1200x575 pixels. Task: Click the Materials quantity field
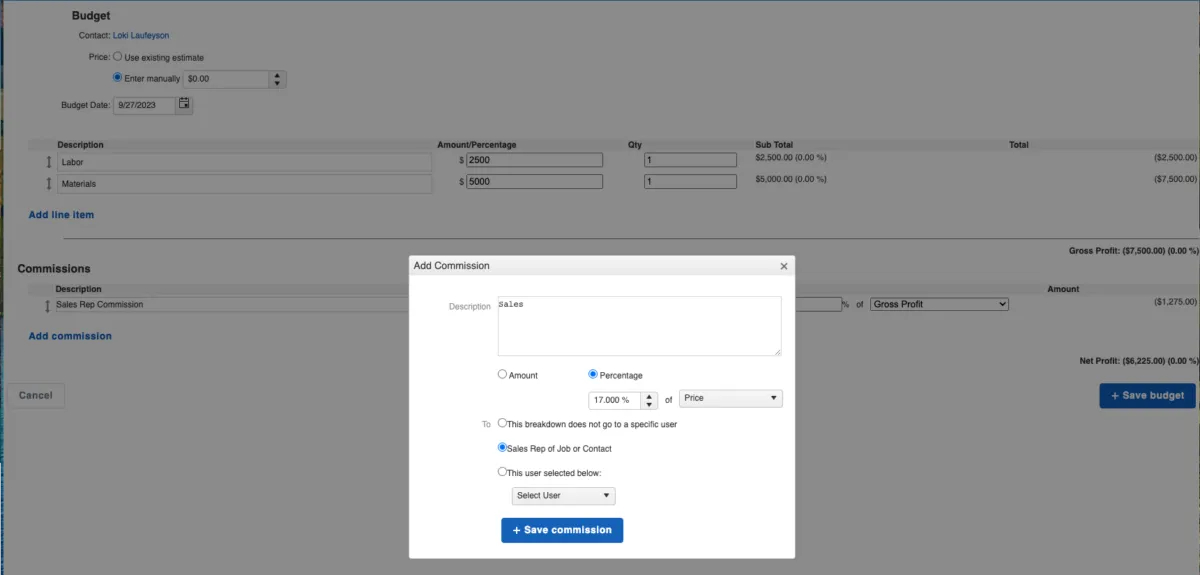click(691, 182)
